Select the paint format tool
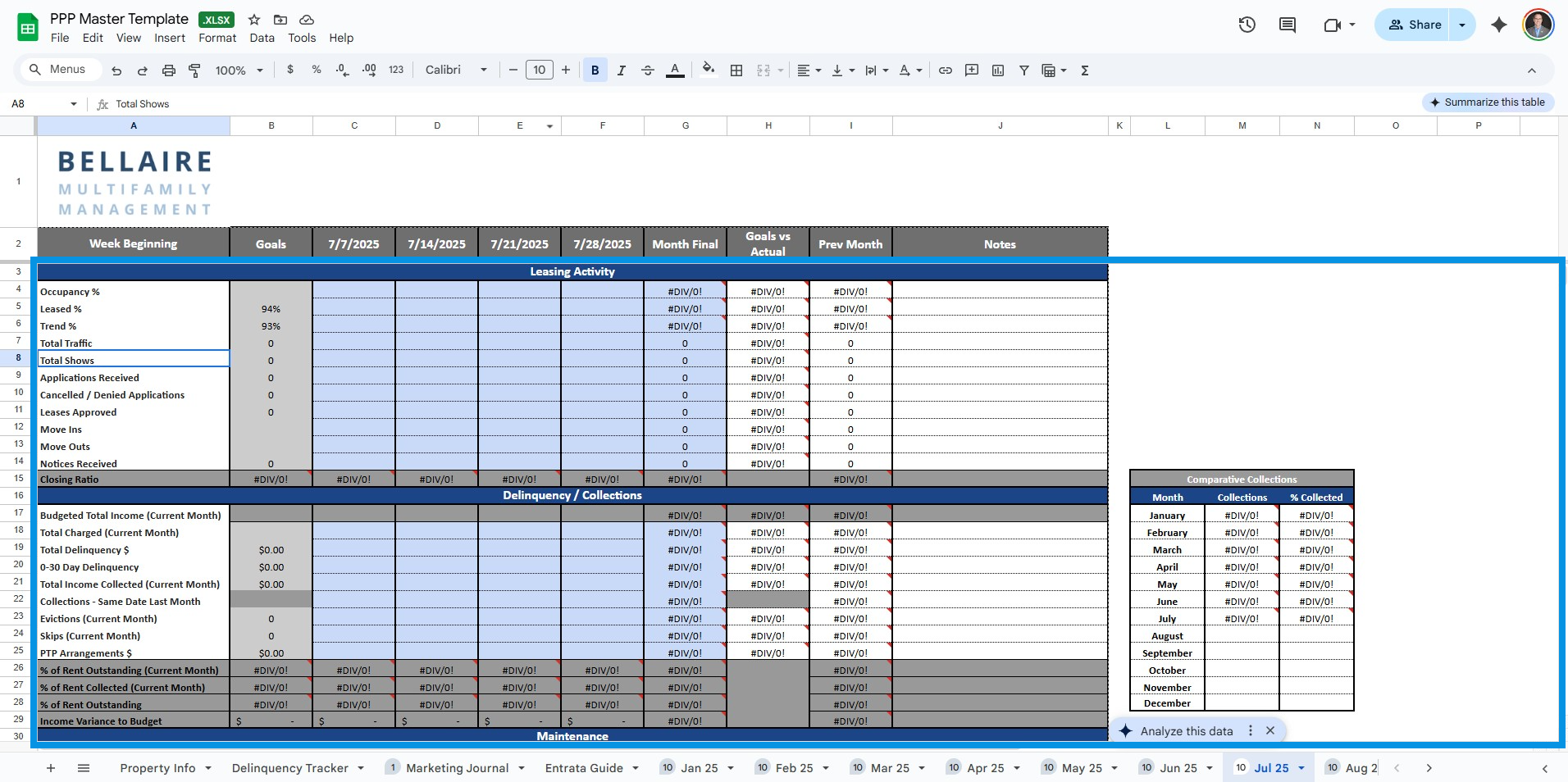 (194, 70)
